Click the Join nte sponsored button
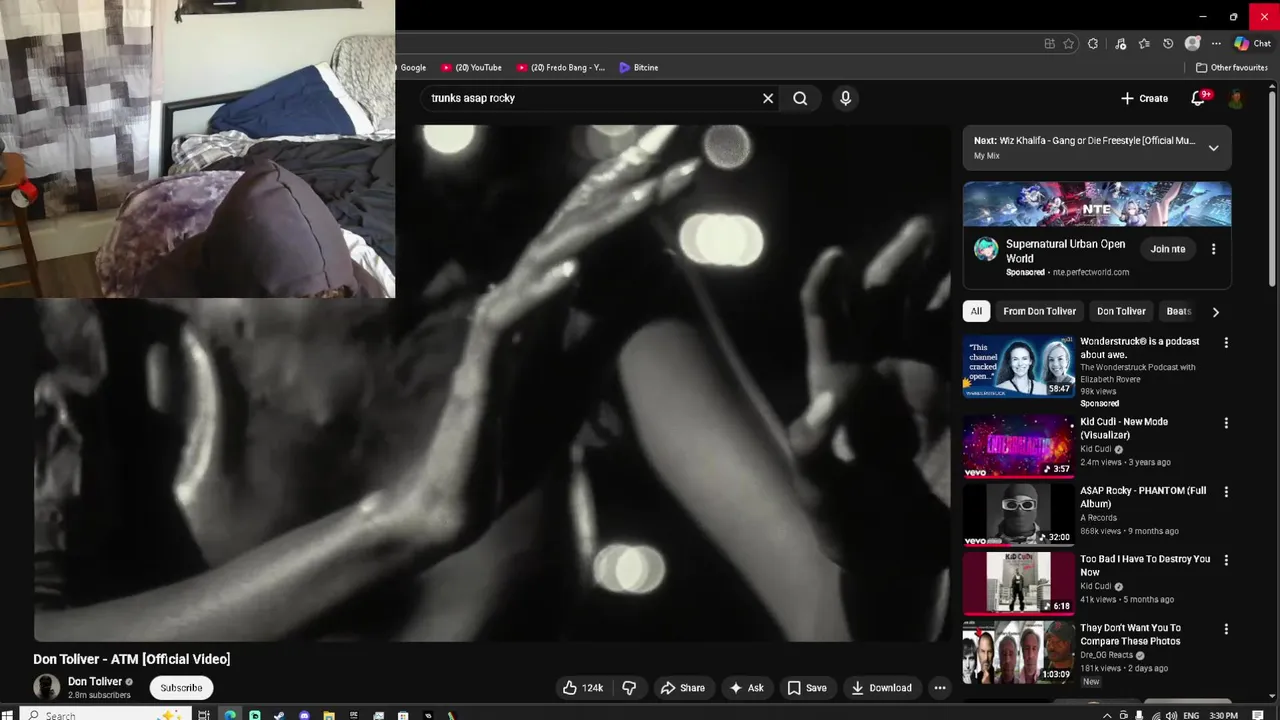 click(1167, 249)
